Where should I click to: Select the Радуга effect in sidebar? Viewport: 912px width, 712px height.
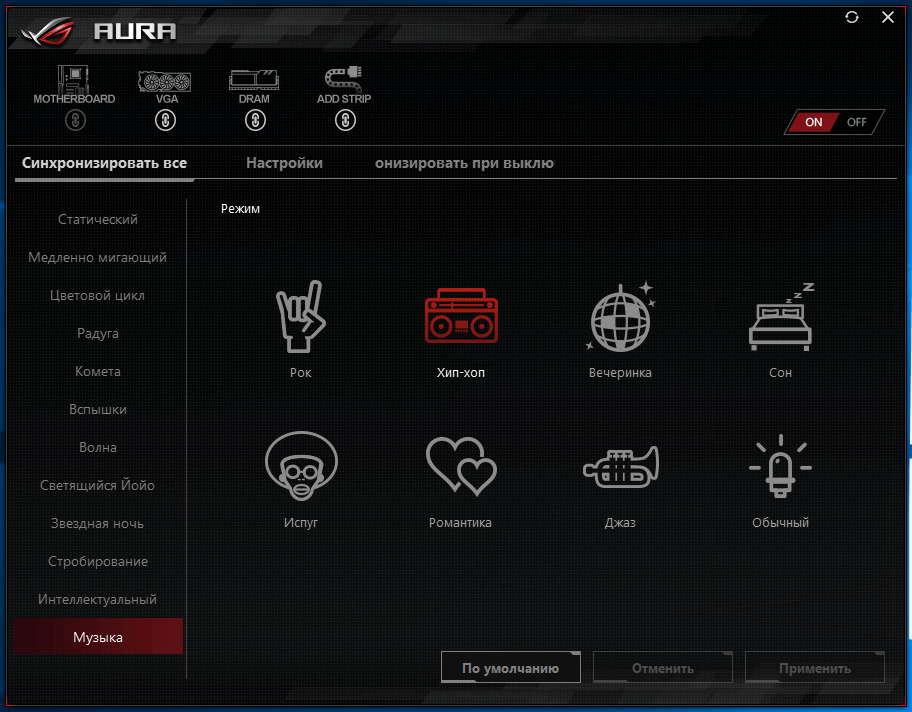click(98, 333)
